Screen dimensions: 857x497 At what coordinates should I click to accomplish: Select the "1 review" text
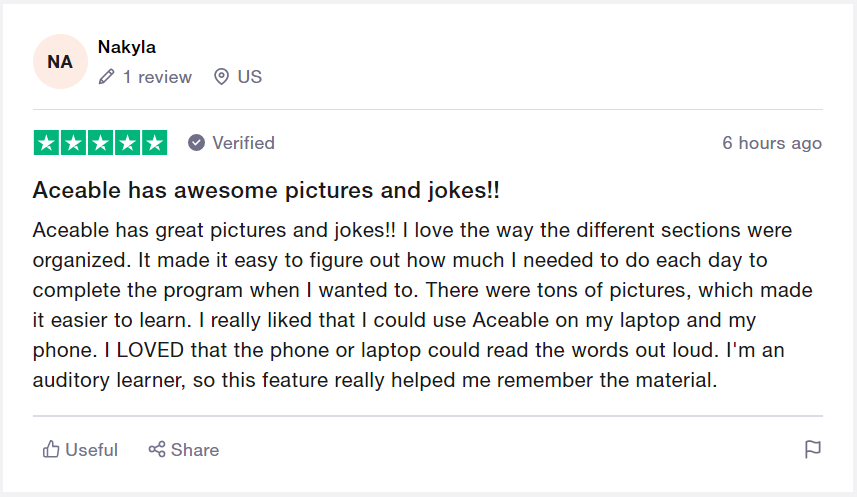point(157,77)
